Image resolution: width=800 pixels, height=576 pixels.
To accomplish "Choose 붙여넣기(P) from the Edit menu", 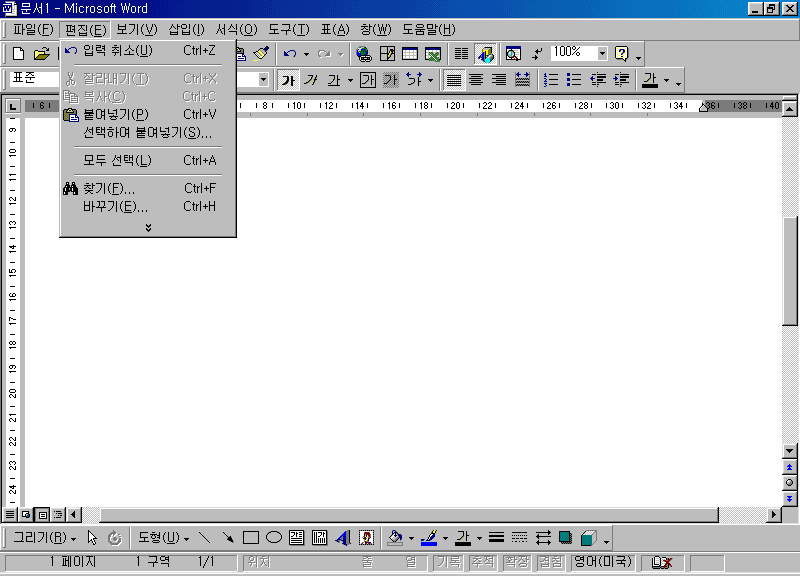I will point(148,114).
